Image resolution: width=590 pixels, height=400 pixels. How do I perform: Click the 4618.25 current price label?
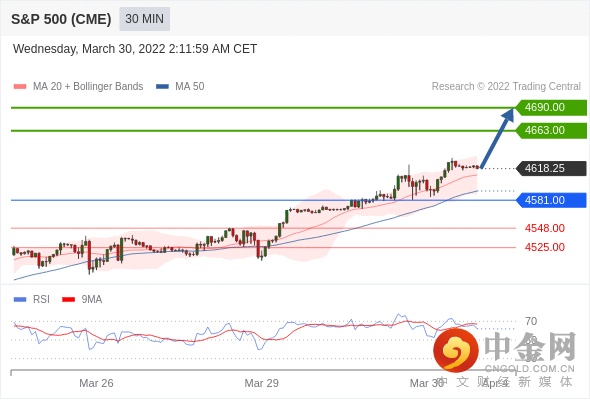[x=551, y=168]
